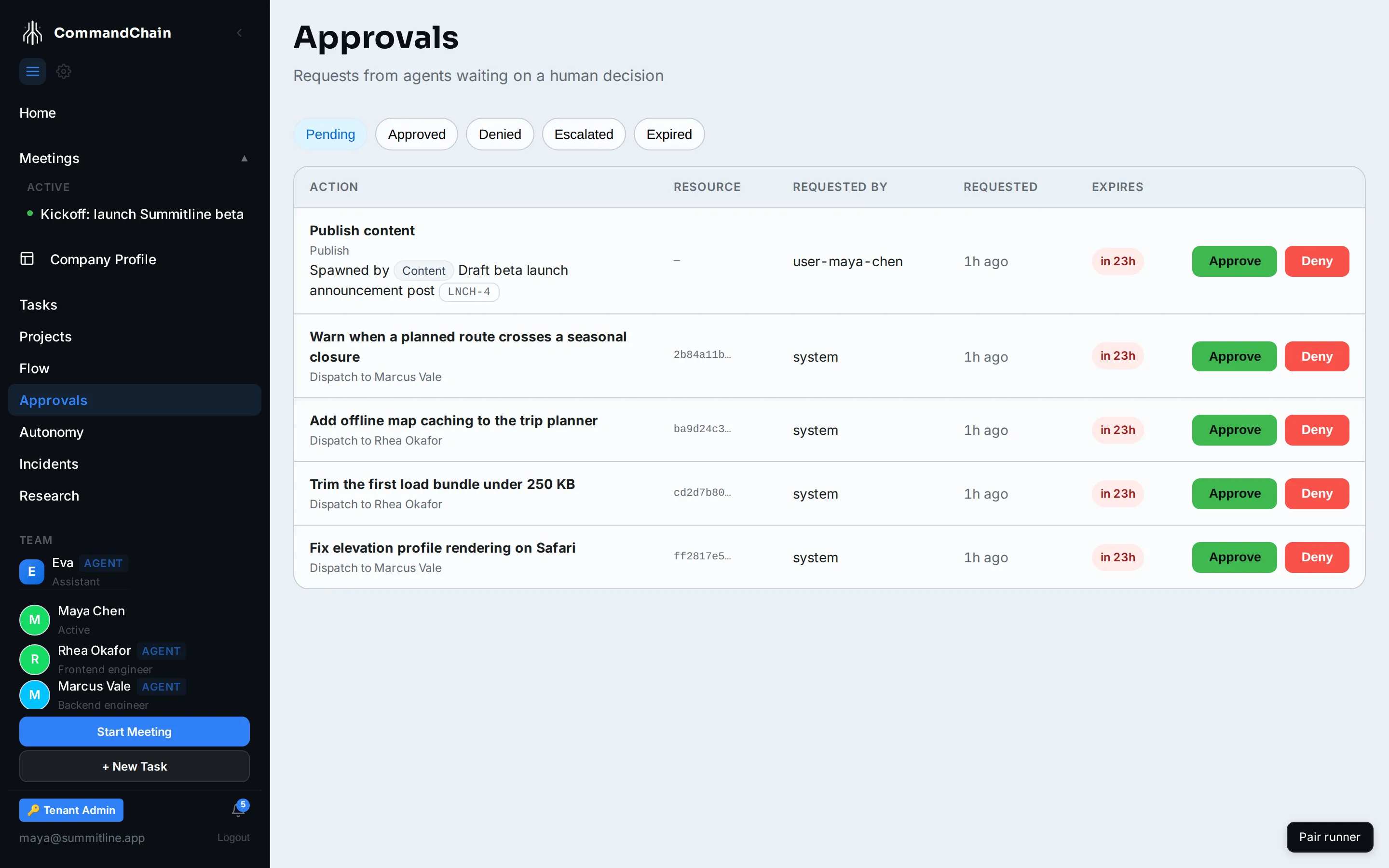Click the Trim the first load bundle title
Viewport: 1389px width, 868px height.
[x=442, y=485]
